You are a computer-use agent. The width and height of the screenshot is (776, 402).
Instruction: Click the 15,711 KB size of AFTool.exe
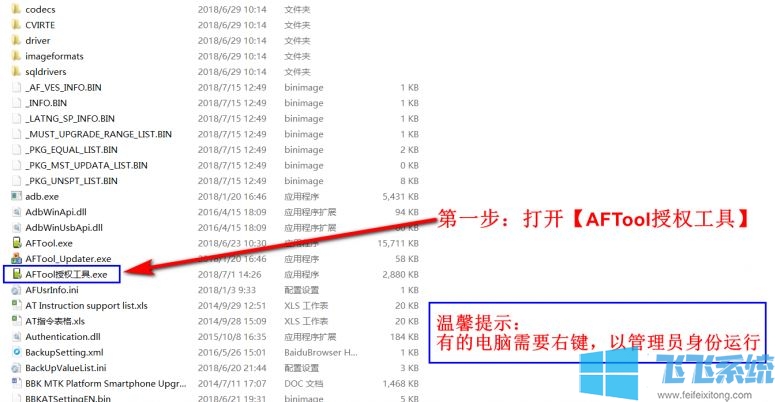[398, 244]
